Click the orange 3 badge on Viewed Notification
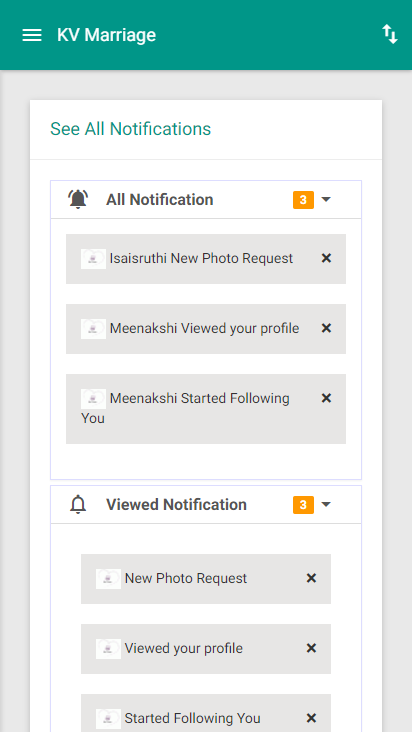 tap(303, 505)
